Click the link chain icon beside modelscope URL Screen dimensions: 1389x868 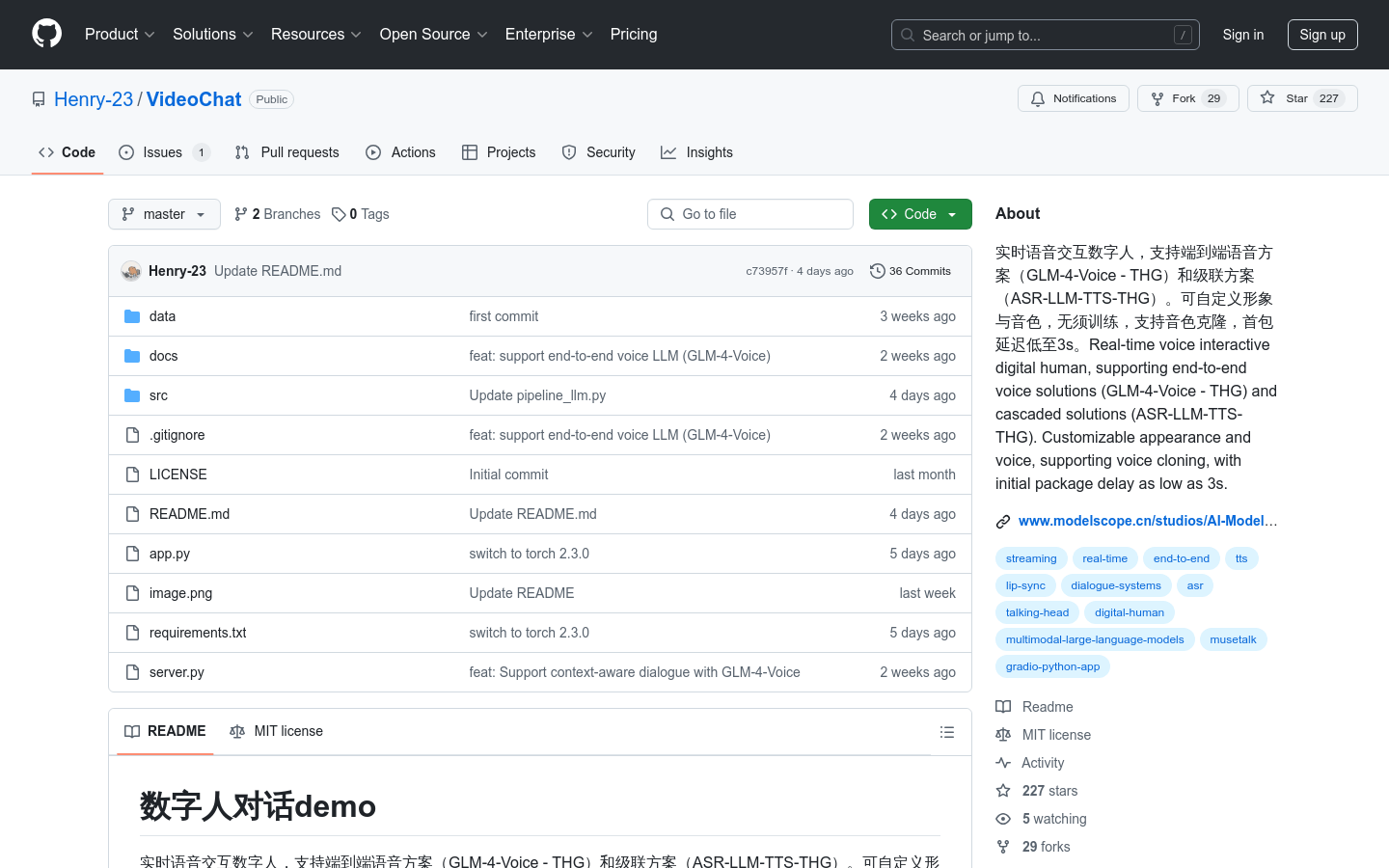[1003, 522]
